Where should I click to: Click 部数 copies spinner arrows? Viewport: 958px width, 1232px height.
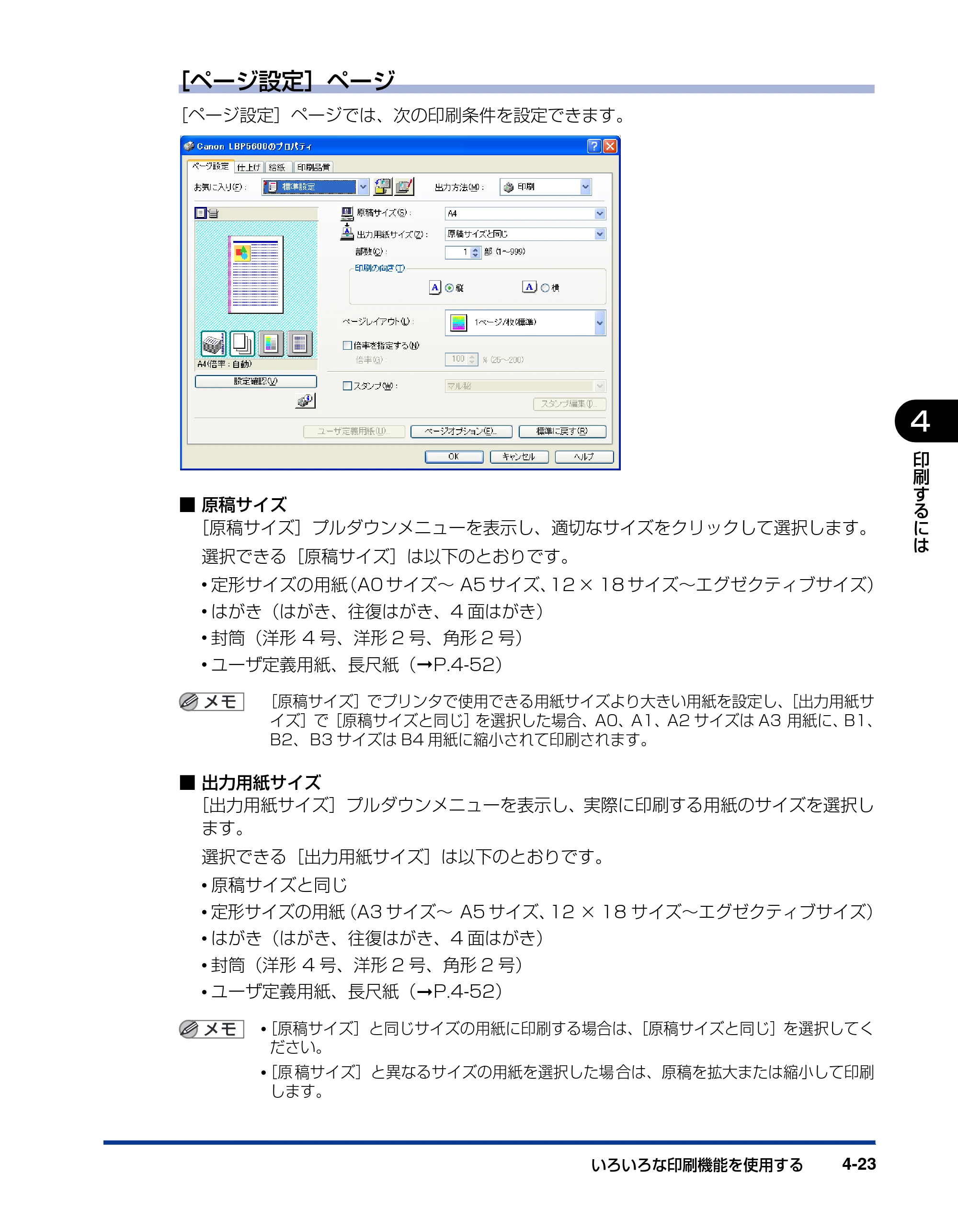475,252
